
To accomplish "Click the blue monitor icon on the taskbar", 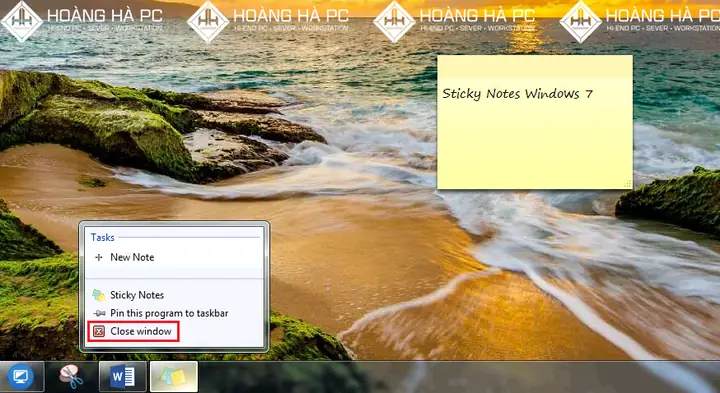I will coord(21,376).
